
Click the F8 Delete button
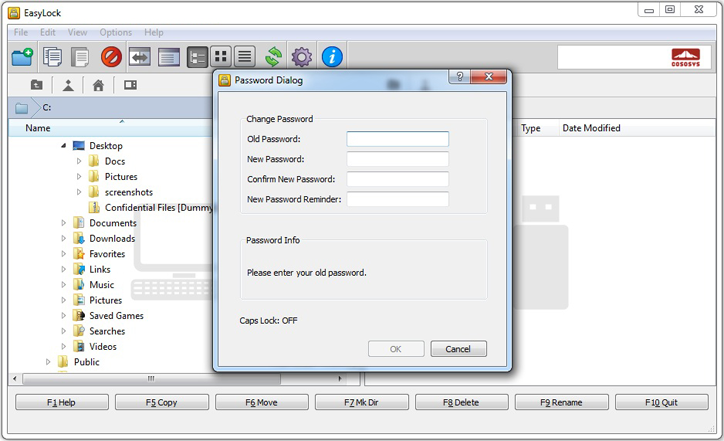pyautogui.click(x=461, y=402)
